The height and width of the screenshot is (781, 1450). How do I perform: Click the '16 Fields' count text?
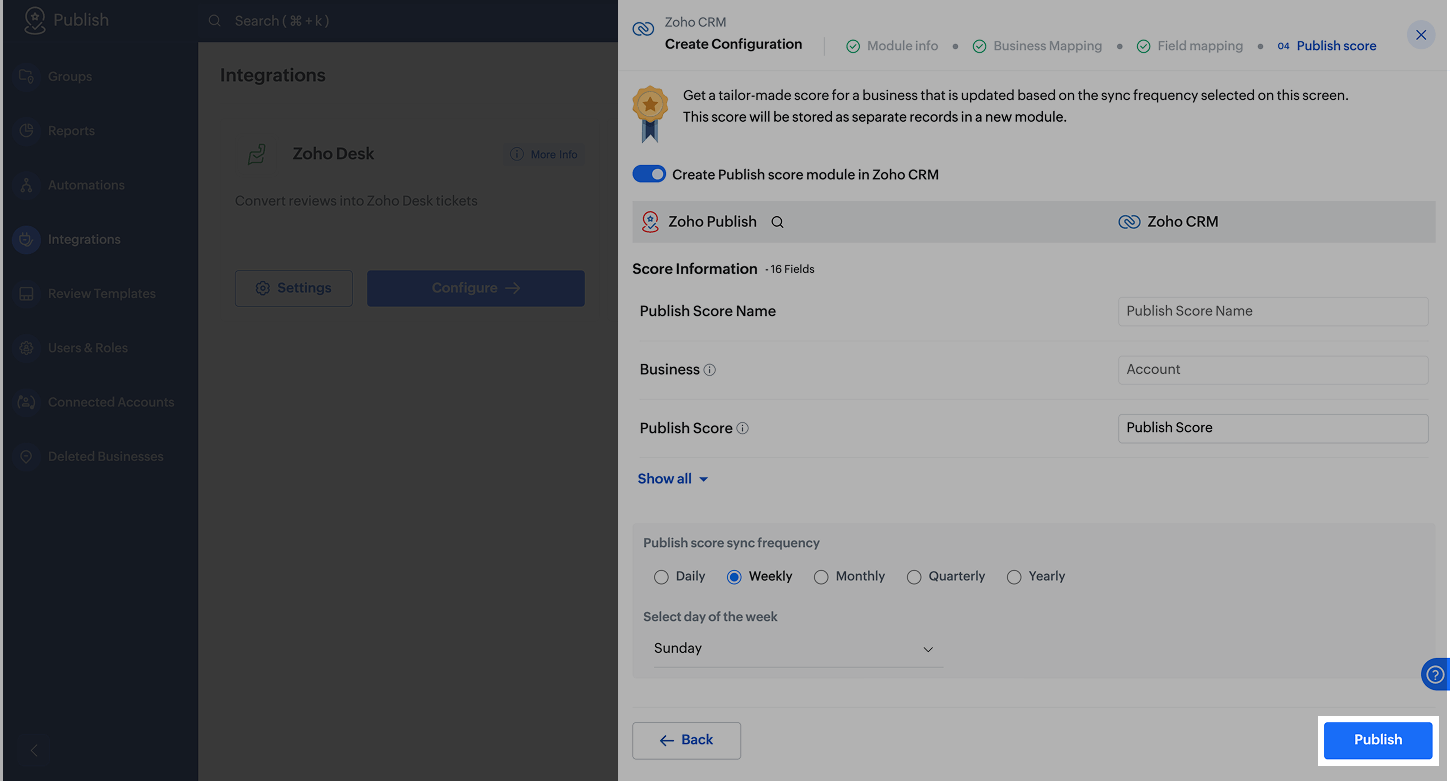pos(793,270)
